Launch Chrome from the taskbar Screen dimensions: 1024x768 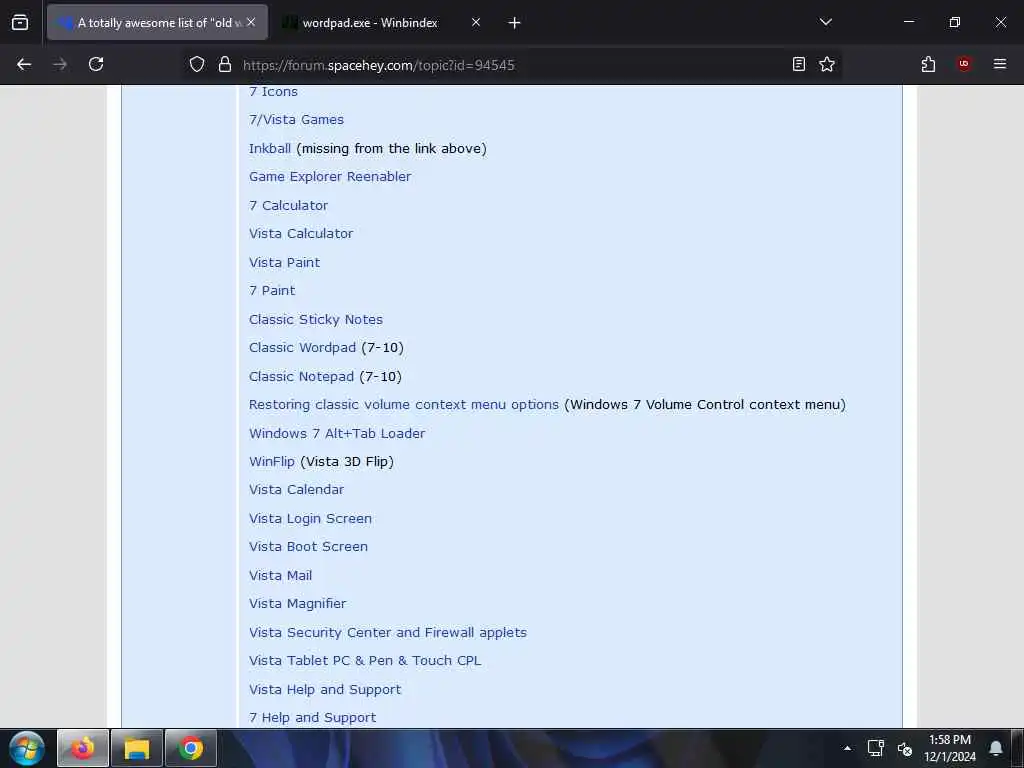point(191,748)
